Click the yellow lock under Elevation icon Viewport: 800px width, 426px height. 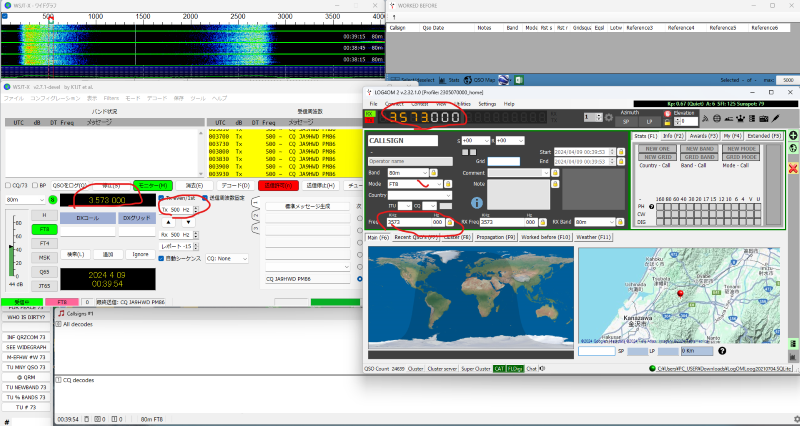(667, 122)
